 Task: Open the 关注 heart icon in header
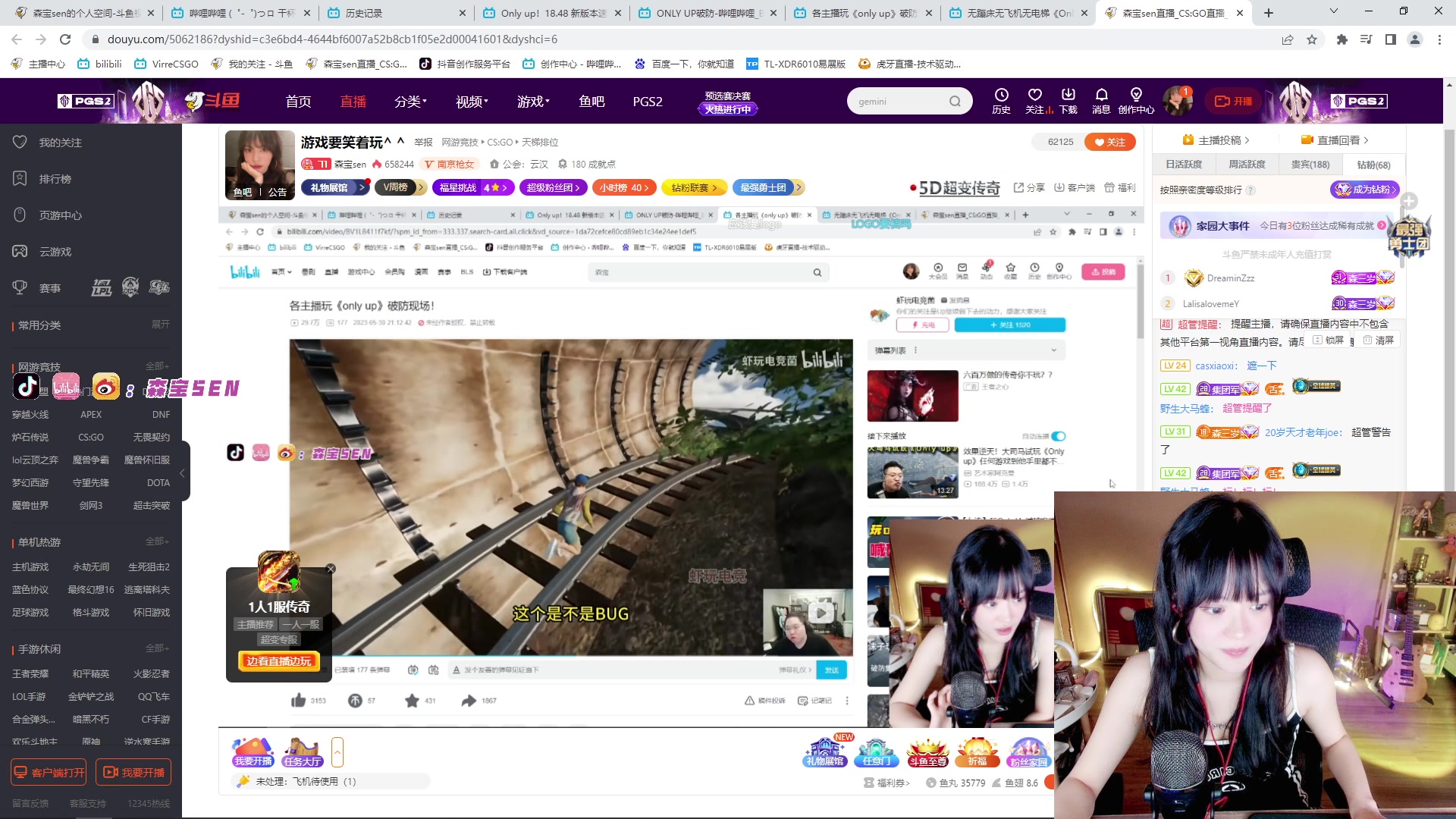tap(1035, 100)
